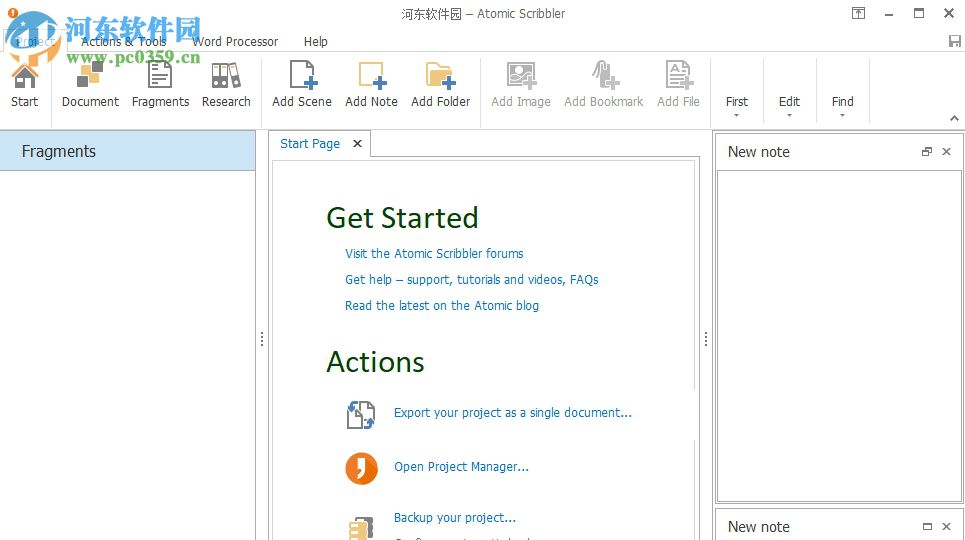Viewport: 965px width, 540px height.
Task: Open the Actions & Tools tab
Action: (x=124, y=41)
